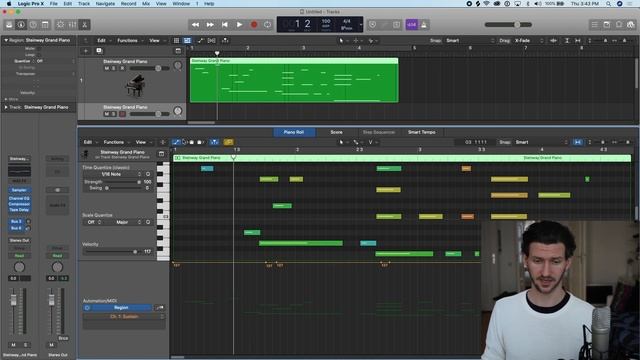Collapse the Region inspector disclosure triangle

pos(6,40)
